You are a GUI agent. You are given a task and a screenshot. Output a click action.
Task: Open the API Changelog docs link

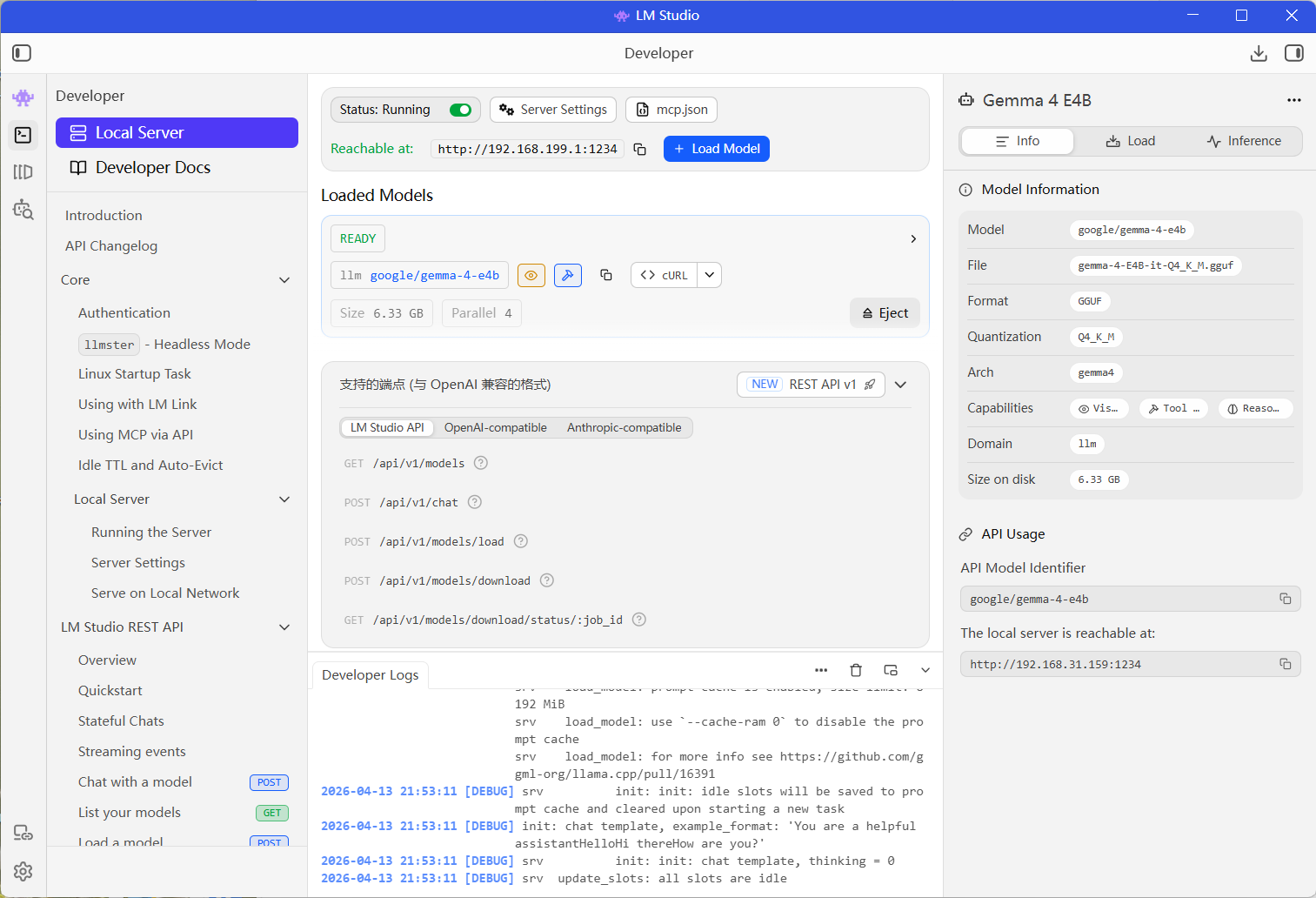point(111,246)
